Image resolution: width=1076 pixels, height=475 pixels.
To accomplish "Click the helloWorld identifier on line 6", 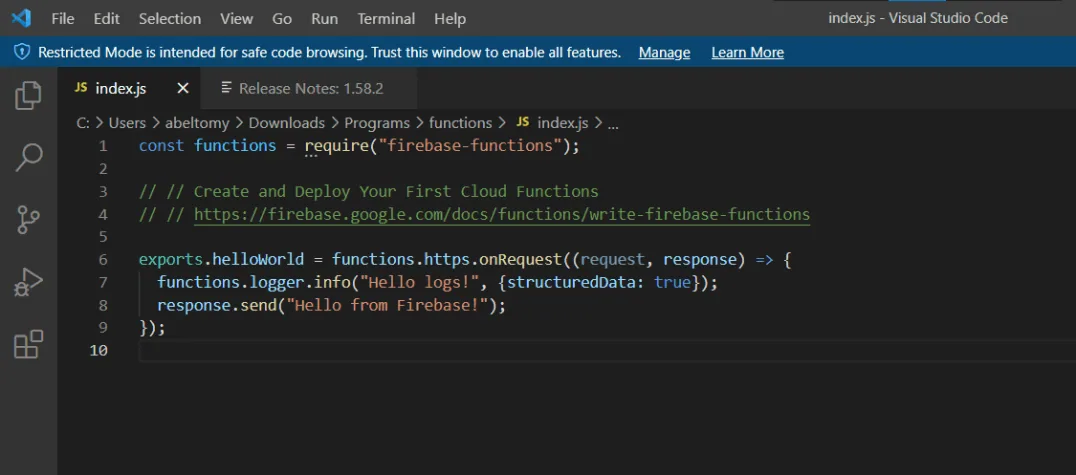I will tap(258, 259).
